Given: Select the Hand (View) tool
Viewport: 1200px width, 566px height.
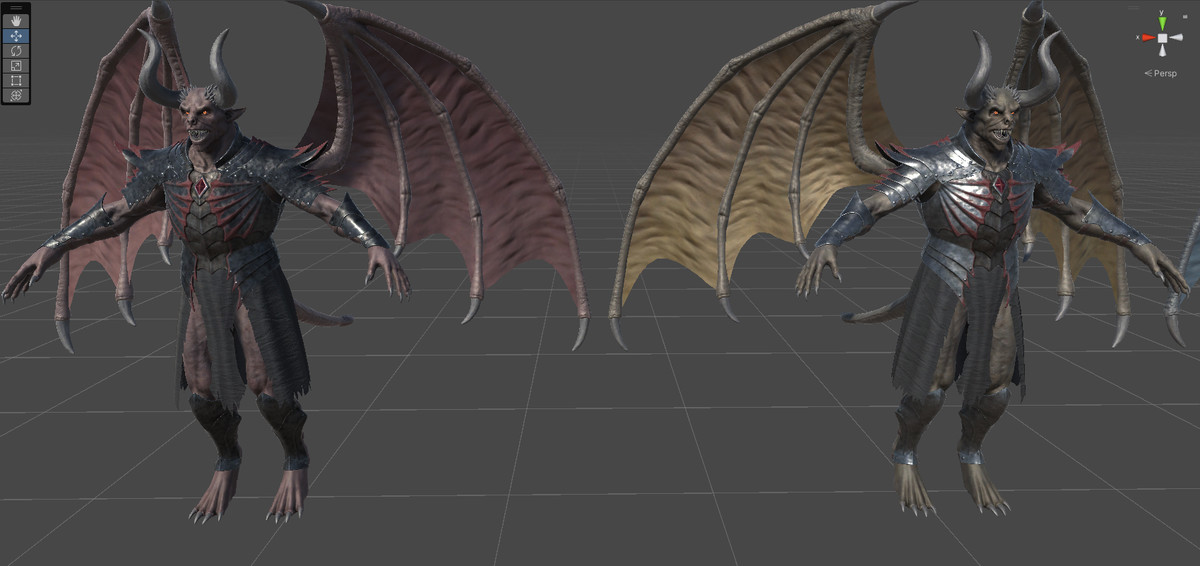Looking at the screenshot, I should (x=16, y=21).
